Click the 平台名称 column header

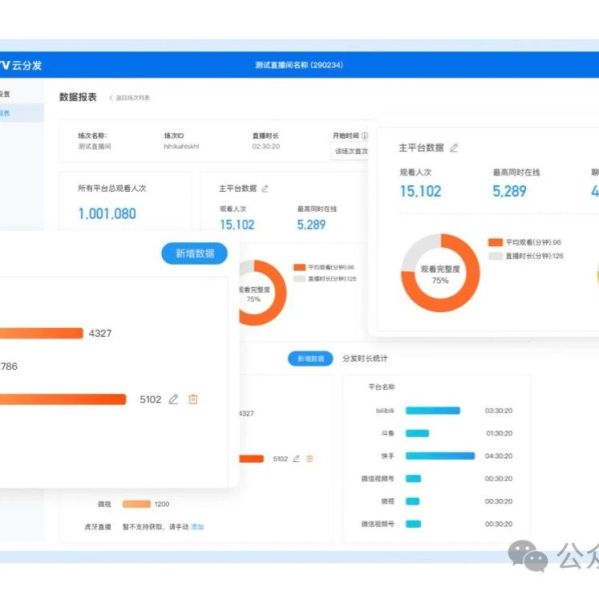381,387
